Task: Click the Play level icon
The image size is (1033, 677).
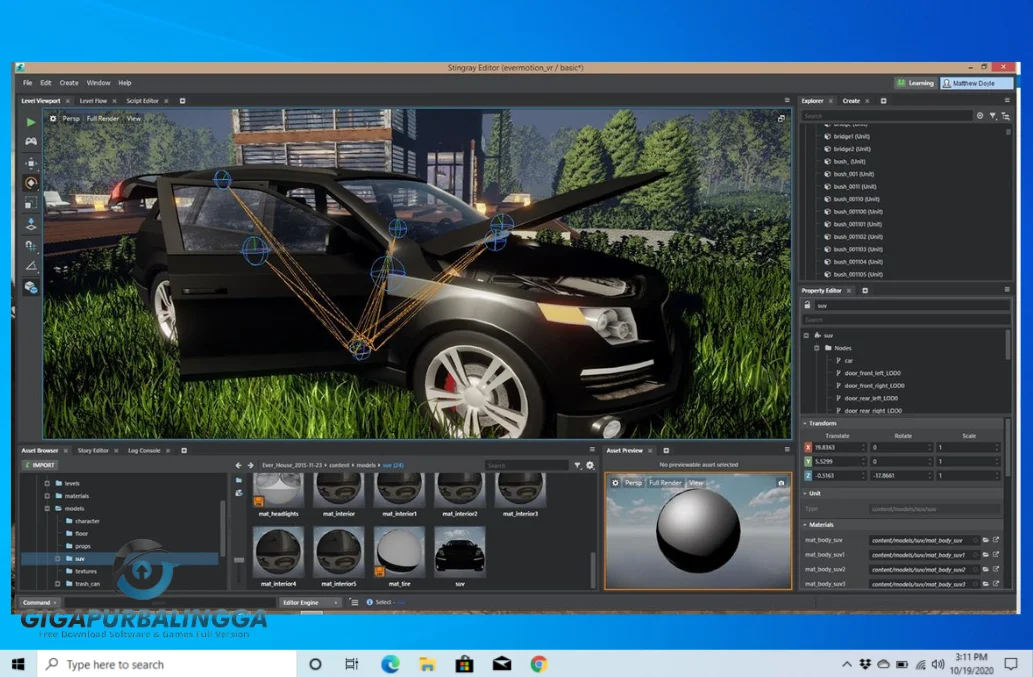Action: pyautogui.click(x=30, y=121)
